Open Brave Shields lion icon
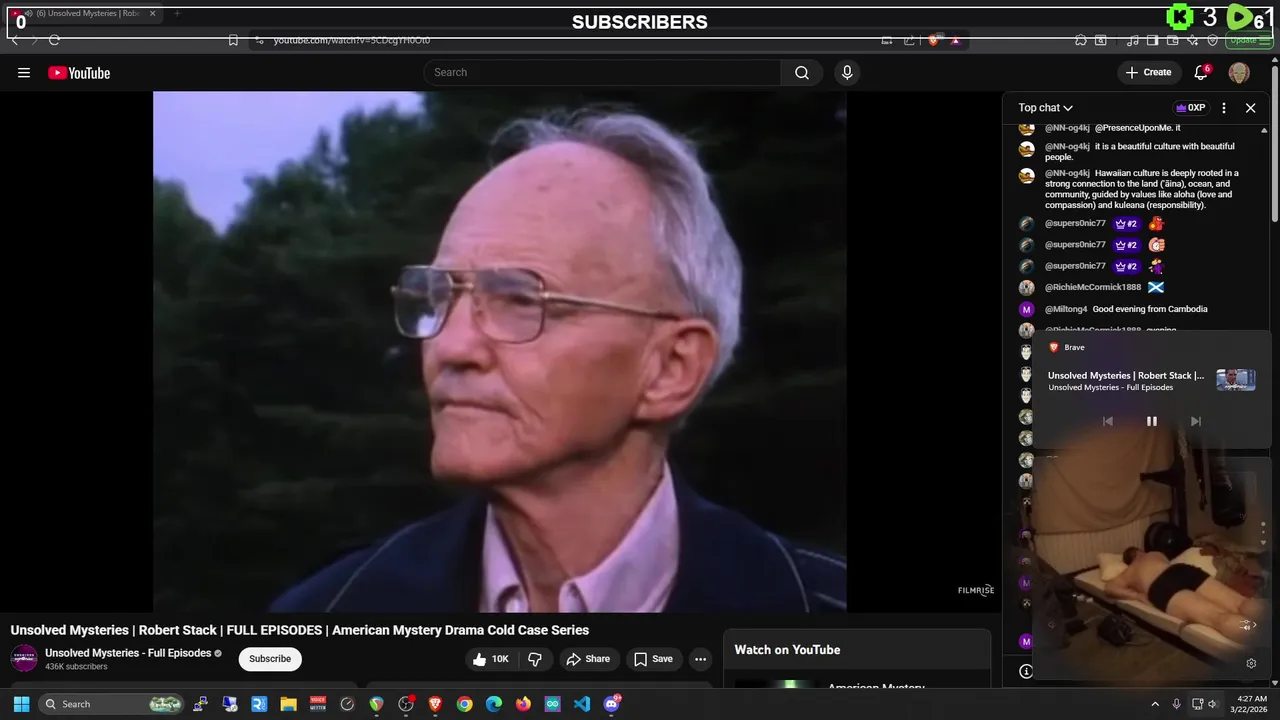 [x=933, y=40]
